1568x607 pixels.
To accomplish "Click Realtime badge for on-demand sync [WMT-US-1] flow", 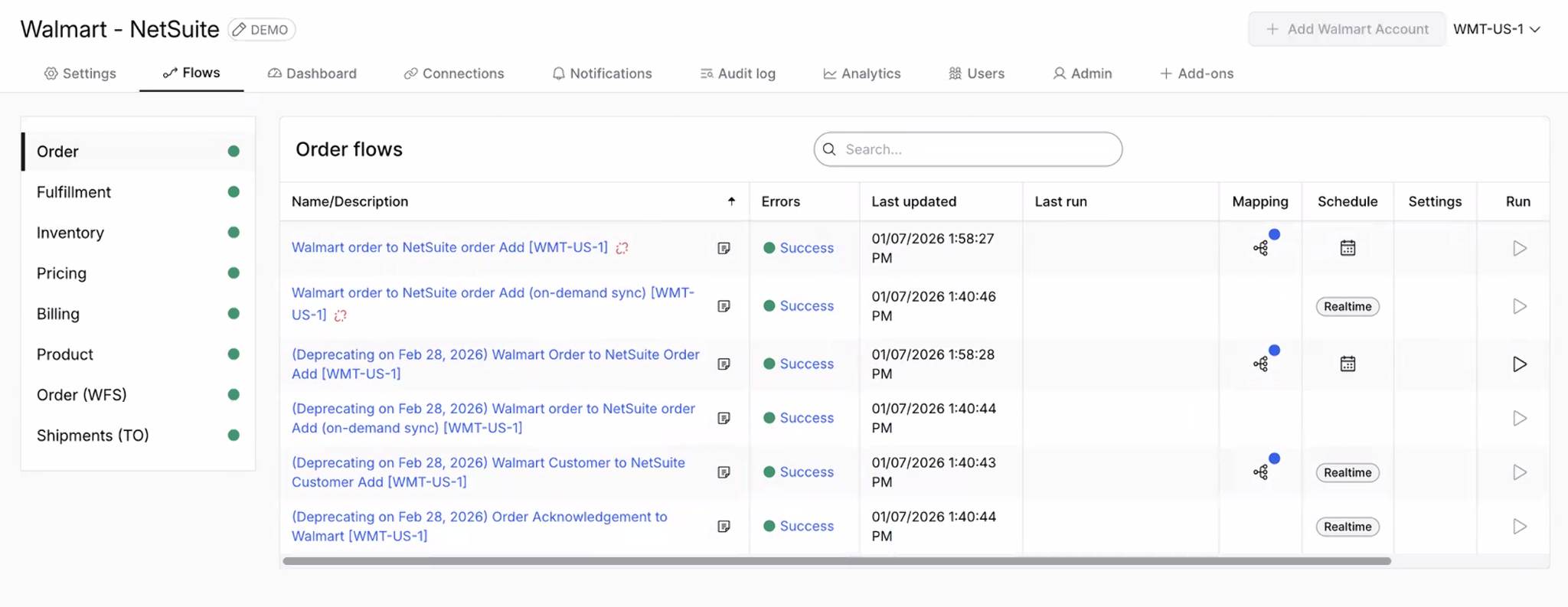I will point(1347,306).
